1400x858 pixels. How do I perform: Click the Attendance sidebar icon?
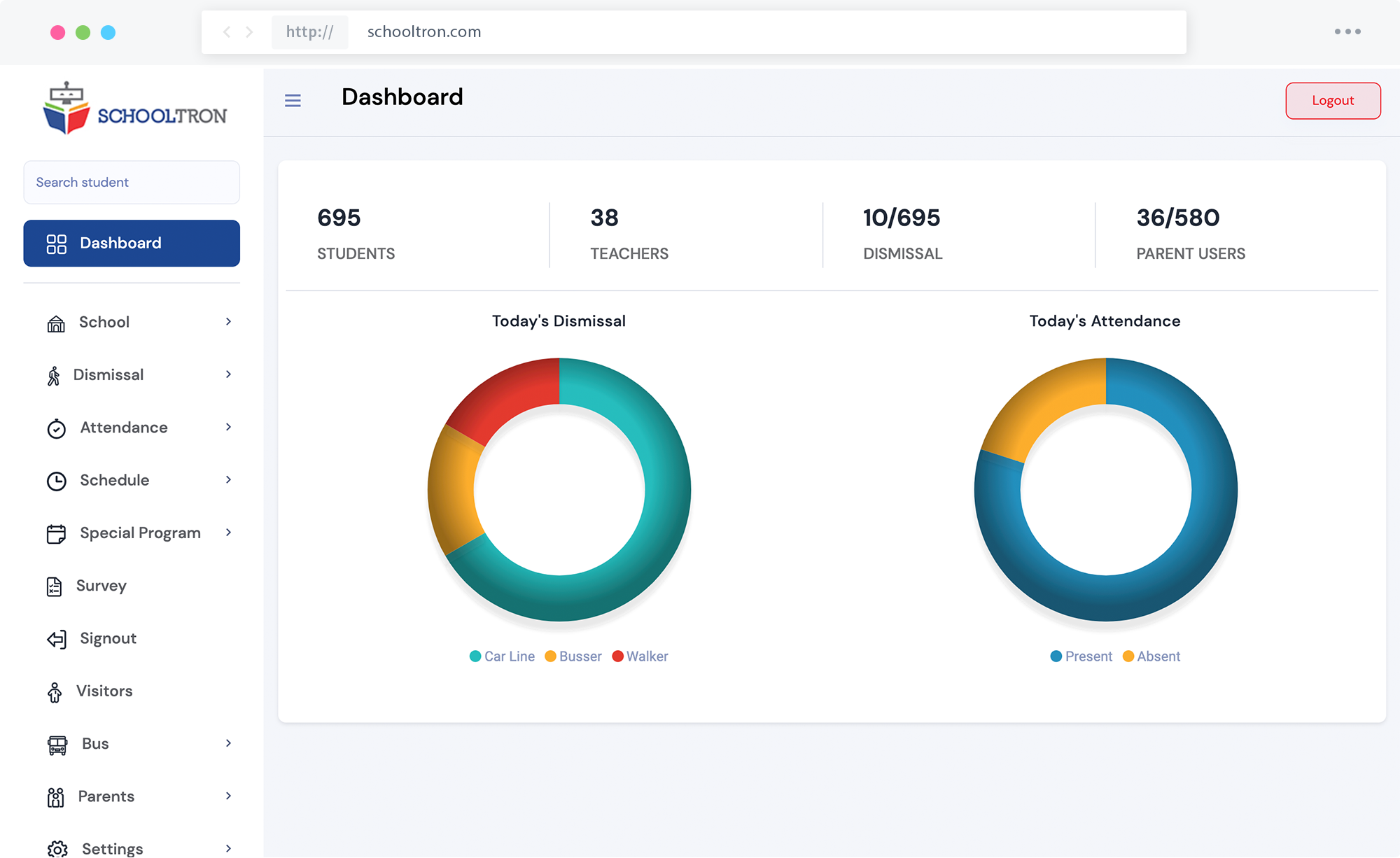coord(55,428)
